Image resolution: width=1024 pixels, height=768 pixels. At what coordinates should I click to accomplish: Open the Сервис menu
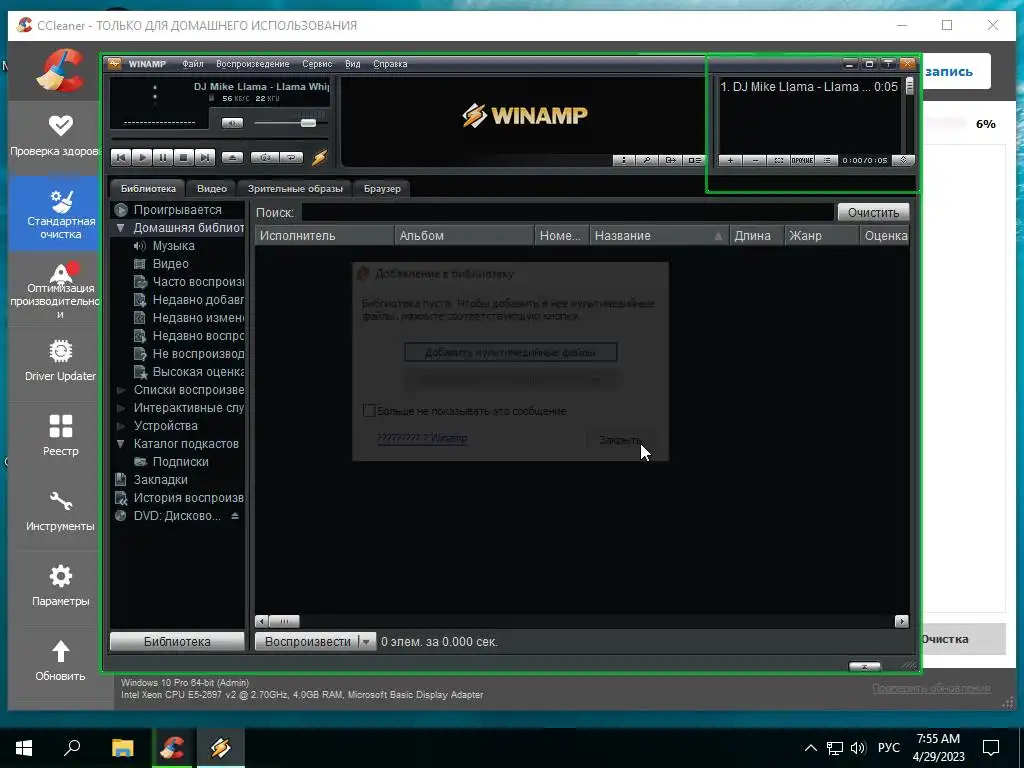pos(317,64)
